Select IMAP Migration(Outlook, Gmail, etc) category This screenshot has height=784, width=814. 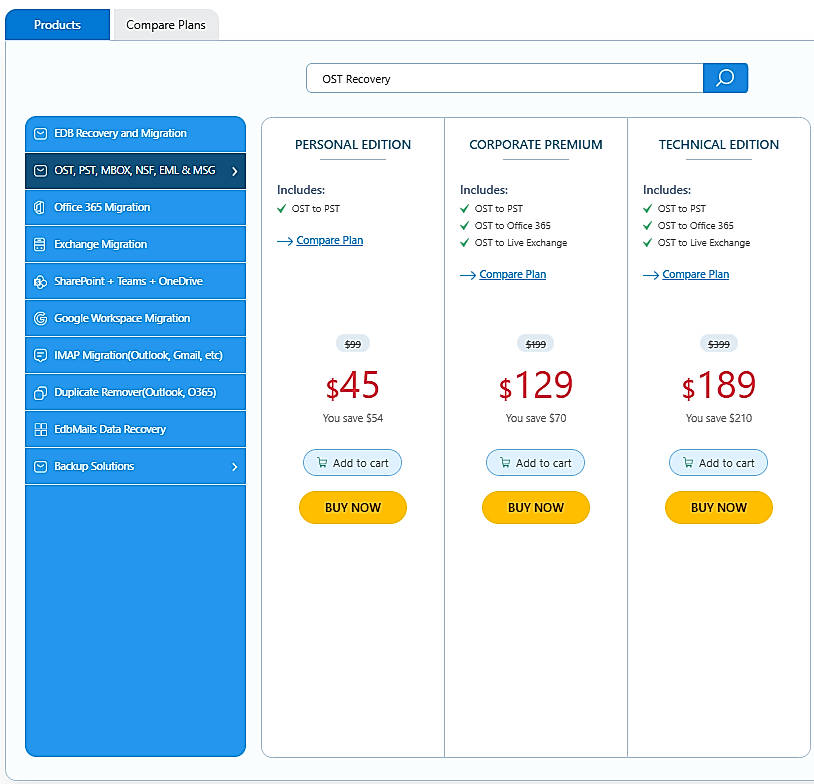coord(135,355)
